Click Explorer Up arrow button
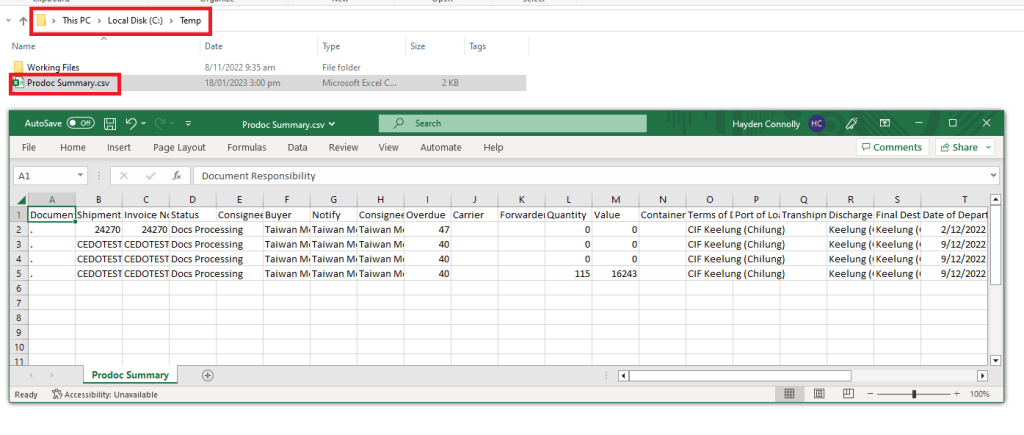This screenshot has width=1024, height=435. (x=24, y=21)
